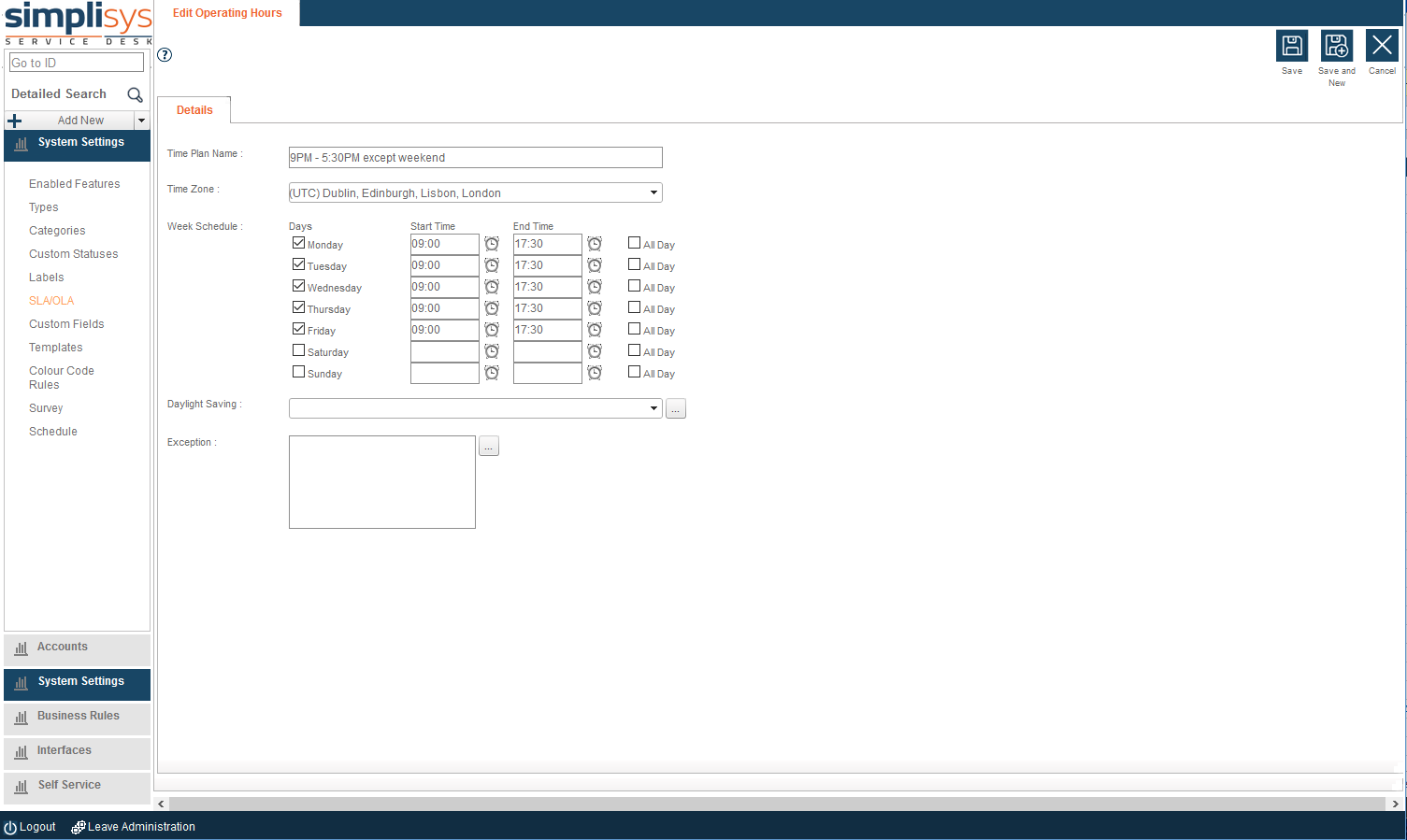This screenshot has width=1407, height=840.
Task: Click the Exception browse ellipsis button
Action: click(488, 447)
